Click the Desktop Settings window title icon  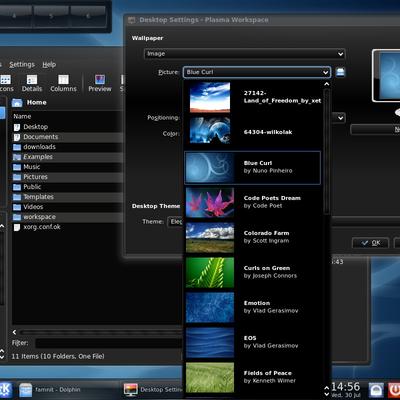132,20
